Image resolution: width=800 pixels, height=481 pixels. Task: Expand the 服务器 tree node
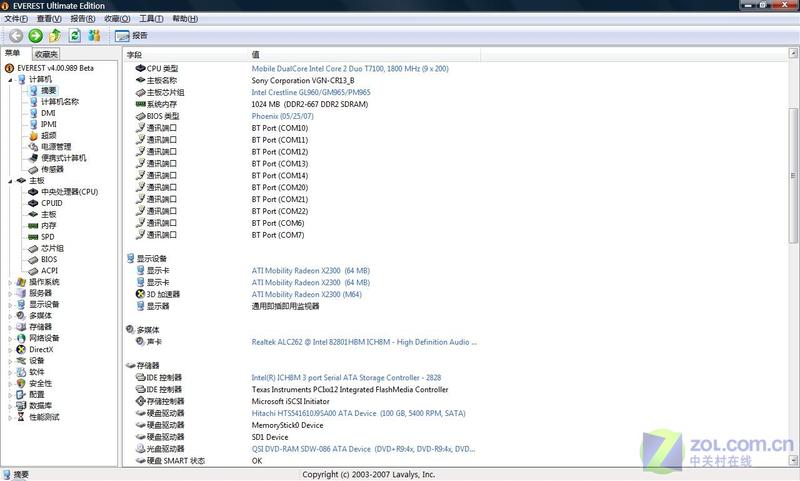pos(10,293)
